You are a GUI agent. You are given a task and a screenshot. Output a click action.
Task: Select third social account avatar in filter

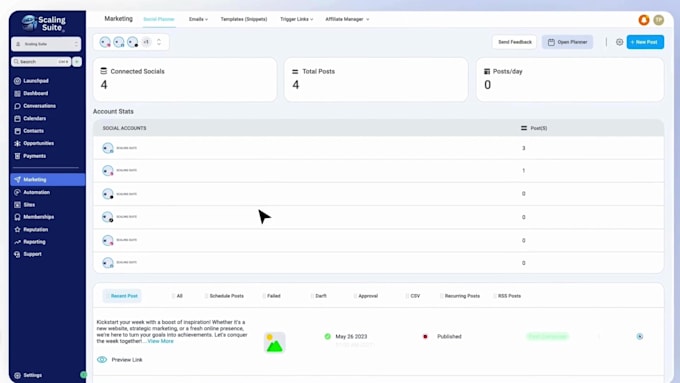(133, 42)
